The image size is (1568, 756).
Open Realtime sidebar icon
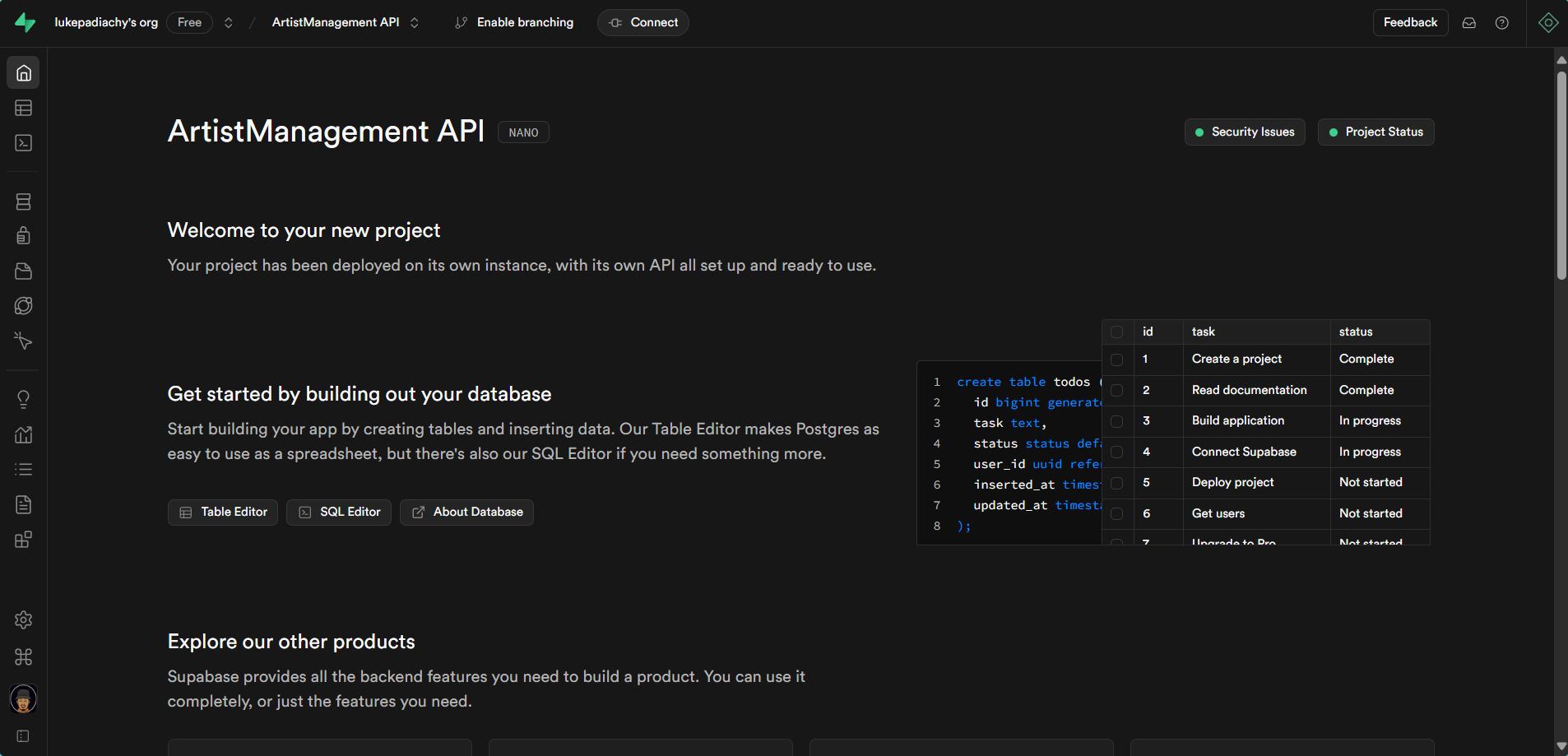point(24,341)
